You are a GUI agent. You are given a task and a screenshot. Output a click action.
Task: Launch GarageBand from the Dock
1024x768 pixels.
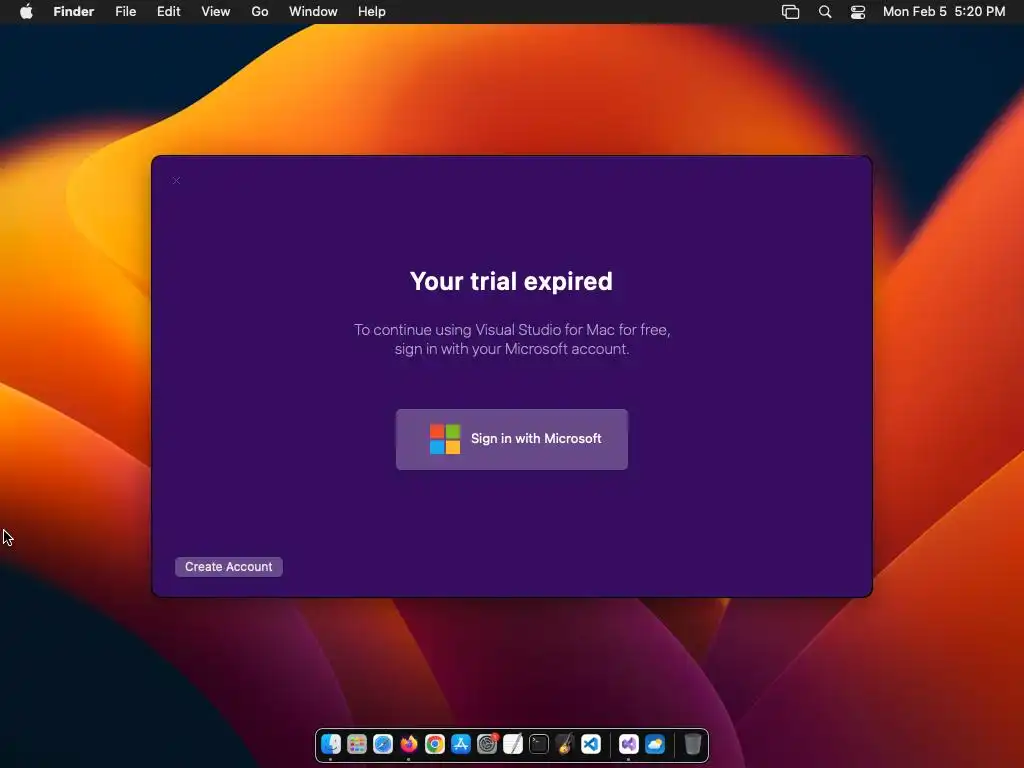pos(565,744)
